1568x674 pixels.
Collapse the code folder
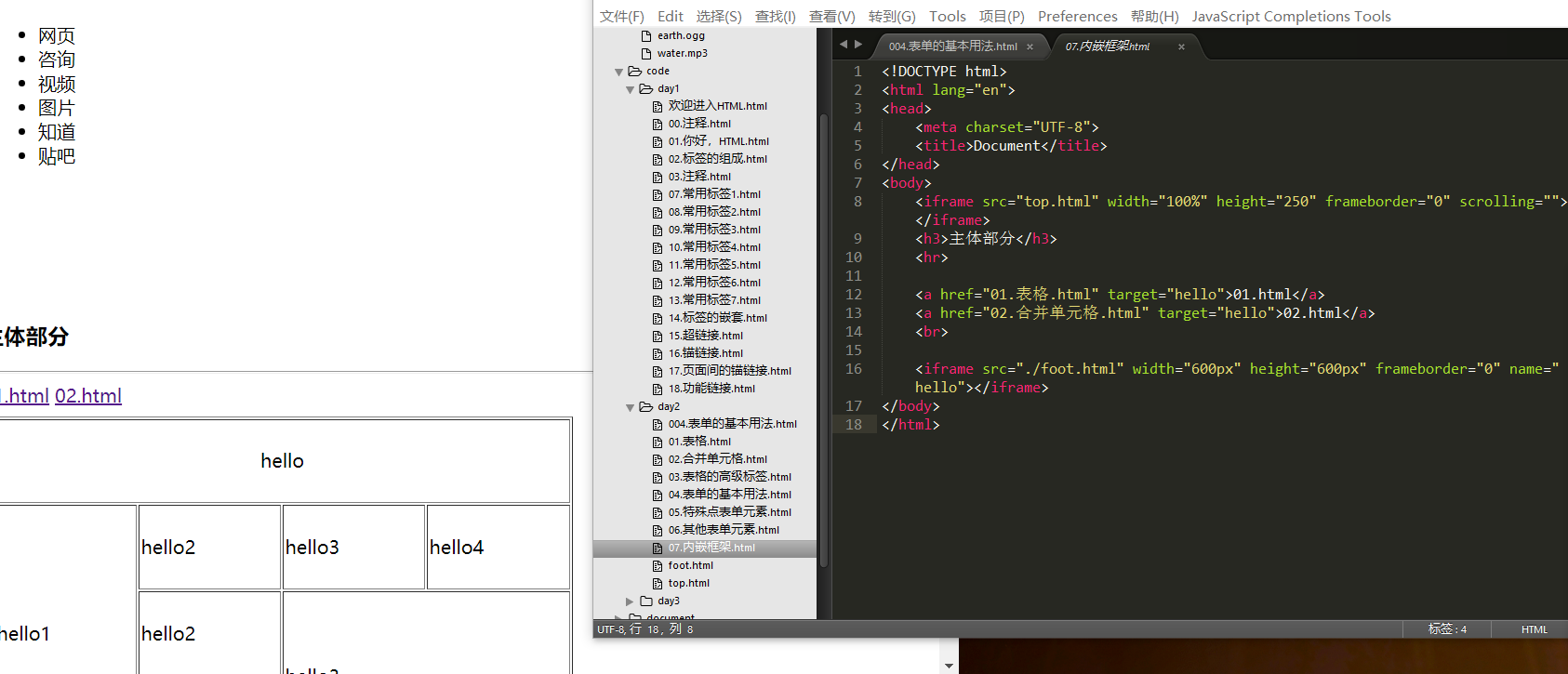[x=618, y=72]
